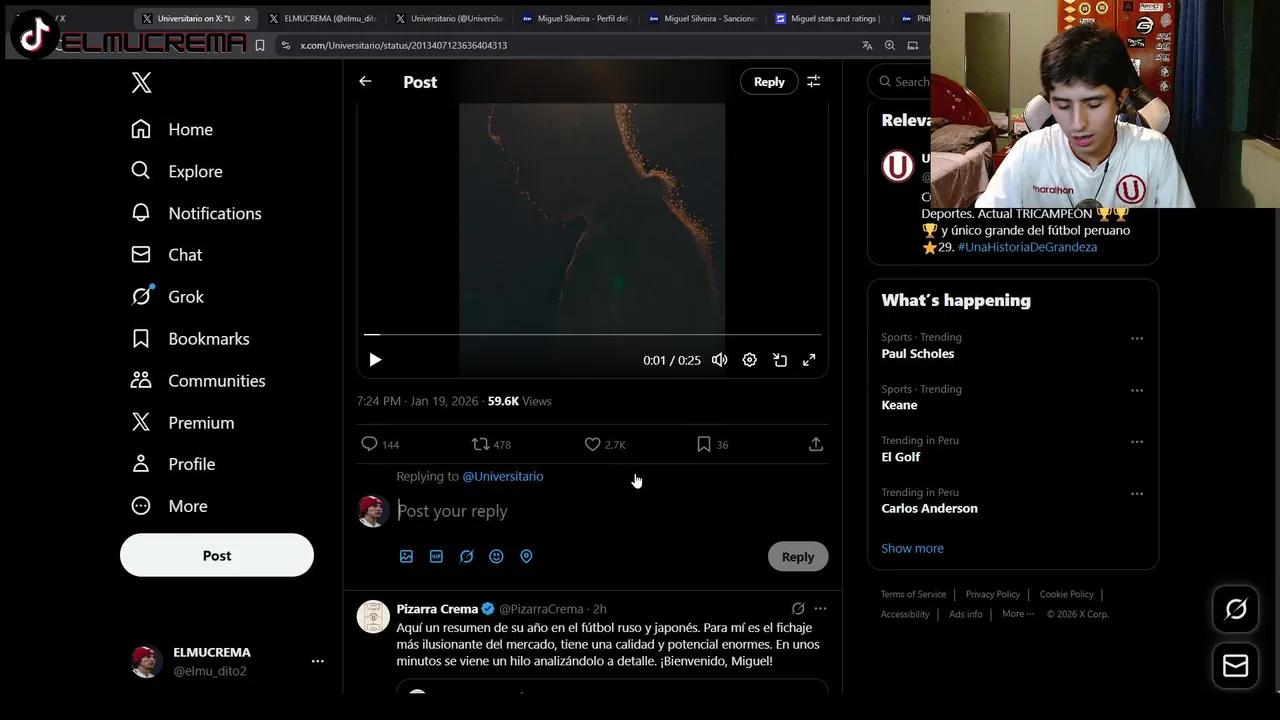Open options for Keane trend
1280x720 pixels.
tap(1137, 390)
